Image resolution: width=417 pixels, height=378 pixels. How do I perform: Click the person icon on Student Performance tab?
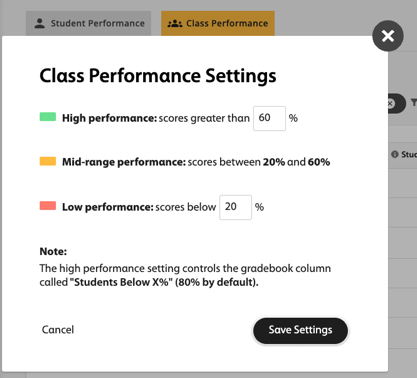click(x=40, y=23)
